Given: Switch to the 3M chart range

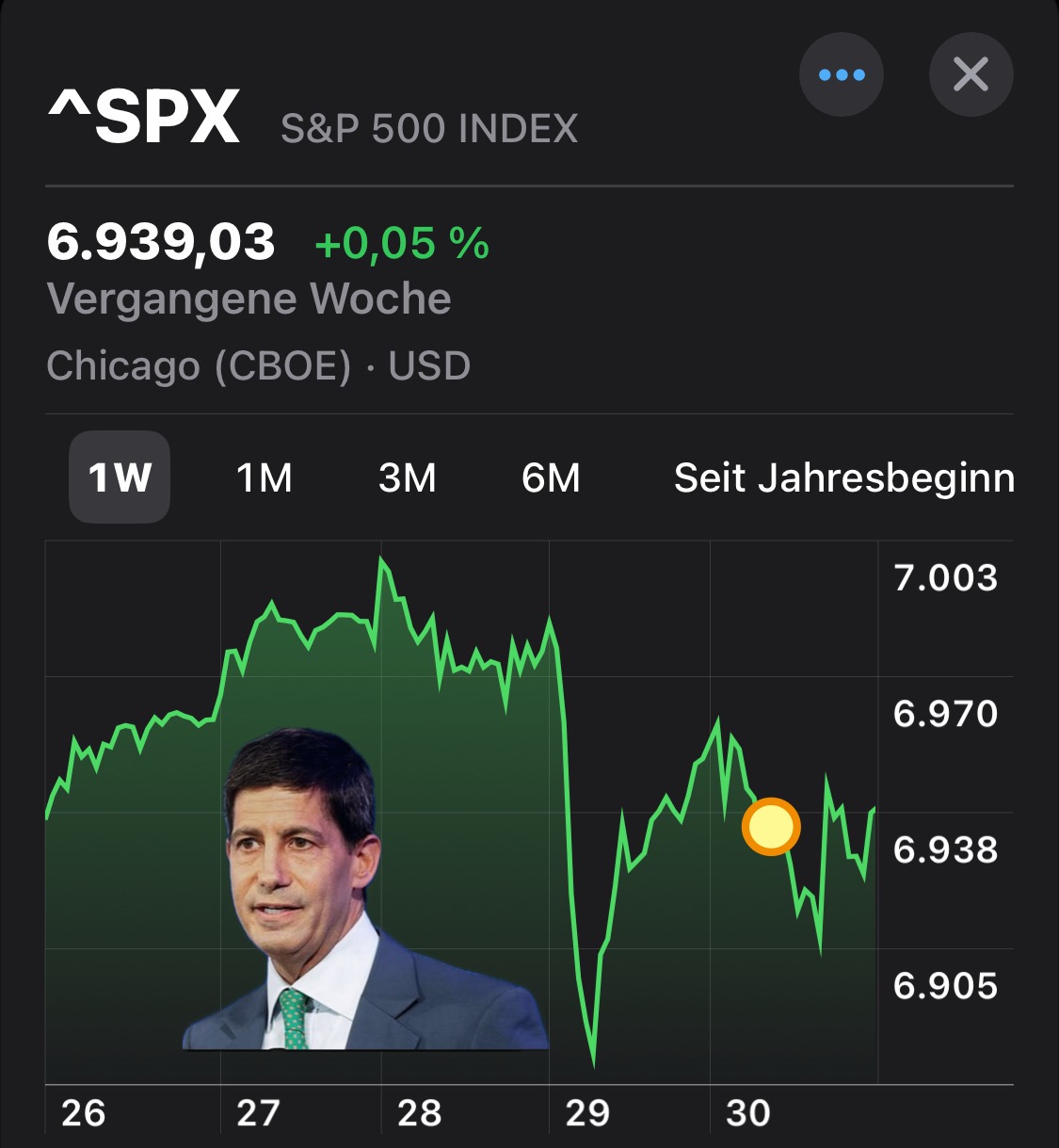Looking at the screenshot, I should click(408, 477).
